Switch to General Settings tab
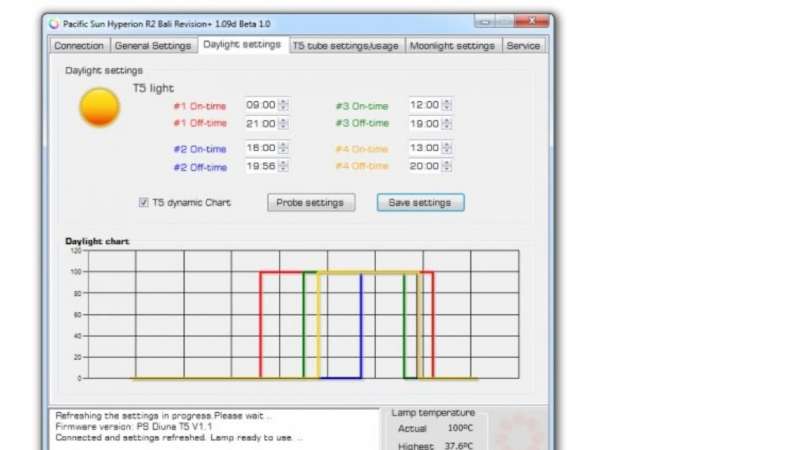This screenshot has height=450, width=800. coord(152,46)
